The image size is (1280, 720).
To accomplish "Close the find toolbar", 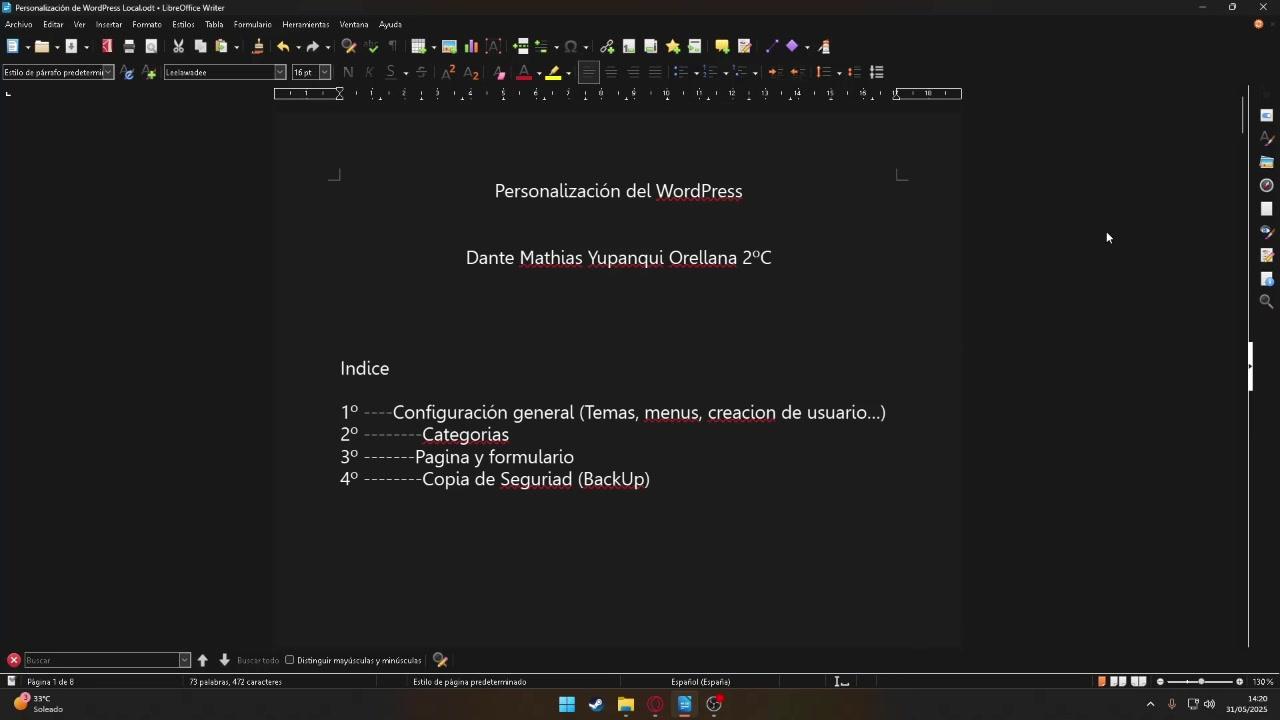I will pyautogui.click(x=14, y=660).
